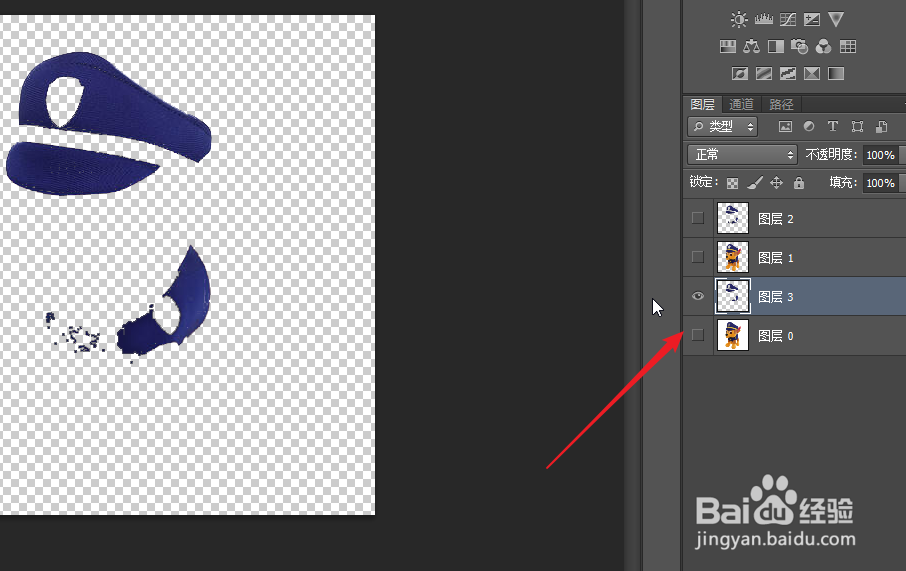Select layer named 图层 2
Image resolution: width=906 pixels, height=571 pixels.
[776, 219]
